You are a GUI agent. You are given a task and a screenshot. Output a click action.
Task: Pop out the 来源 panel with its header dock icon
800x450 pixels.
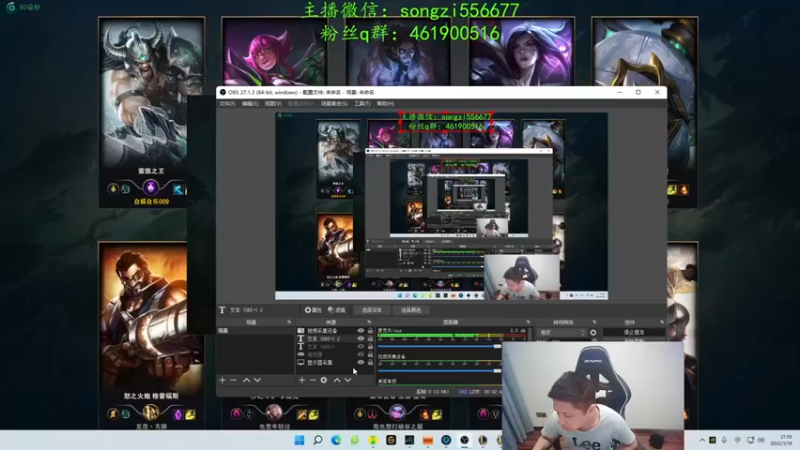tap(369, 322)
